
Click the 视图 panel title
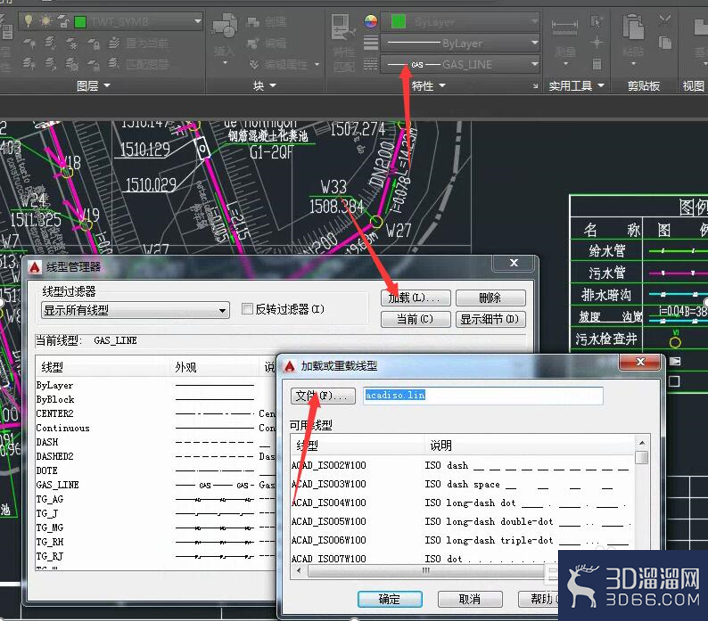pos(694,85)
